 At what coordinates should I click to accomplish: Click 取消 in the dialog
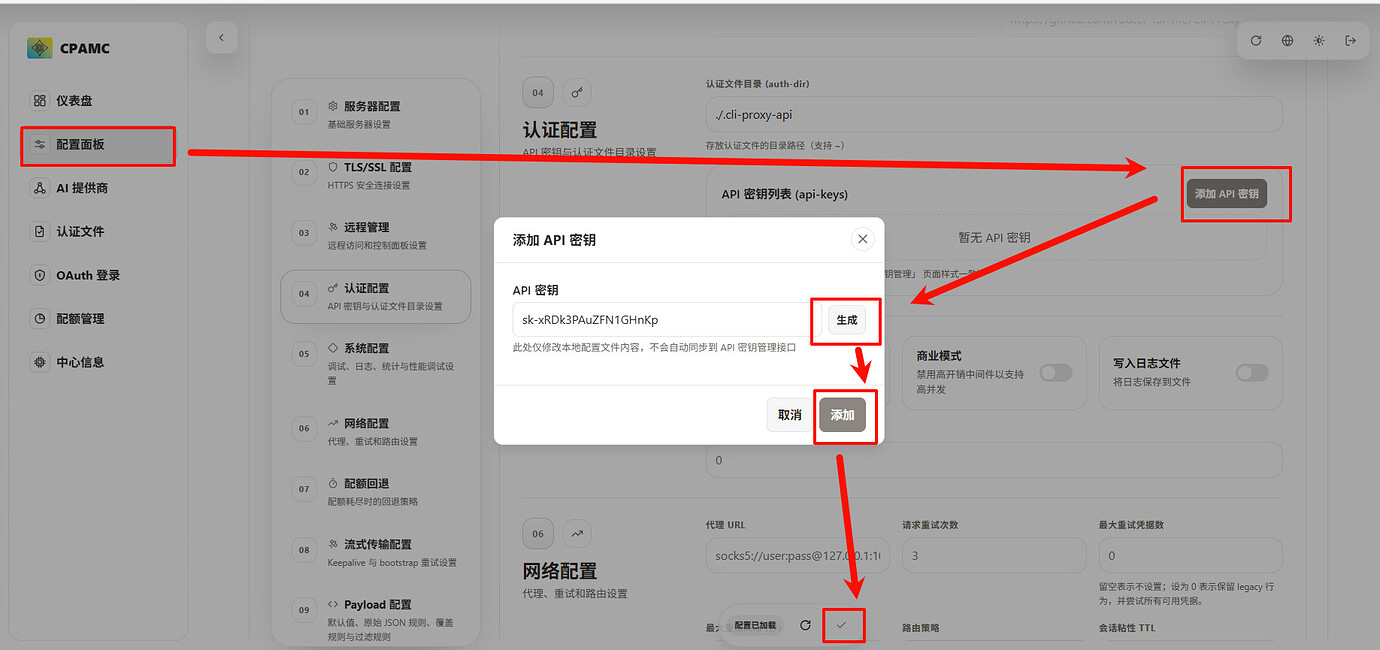790,415
